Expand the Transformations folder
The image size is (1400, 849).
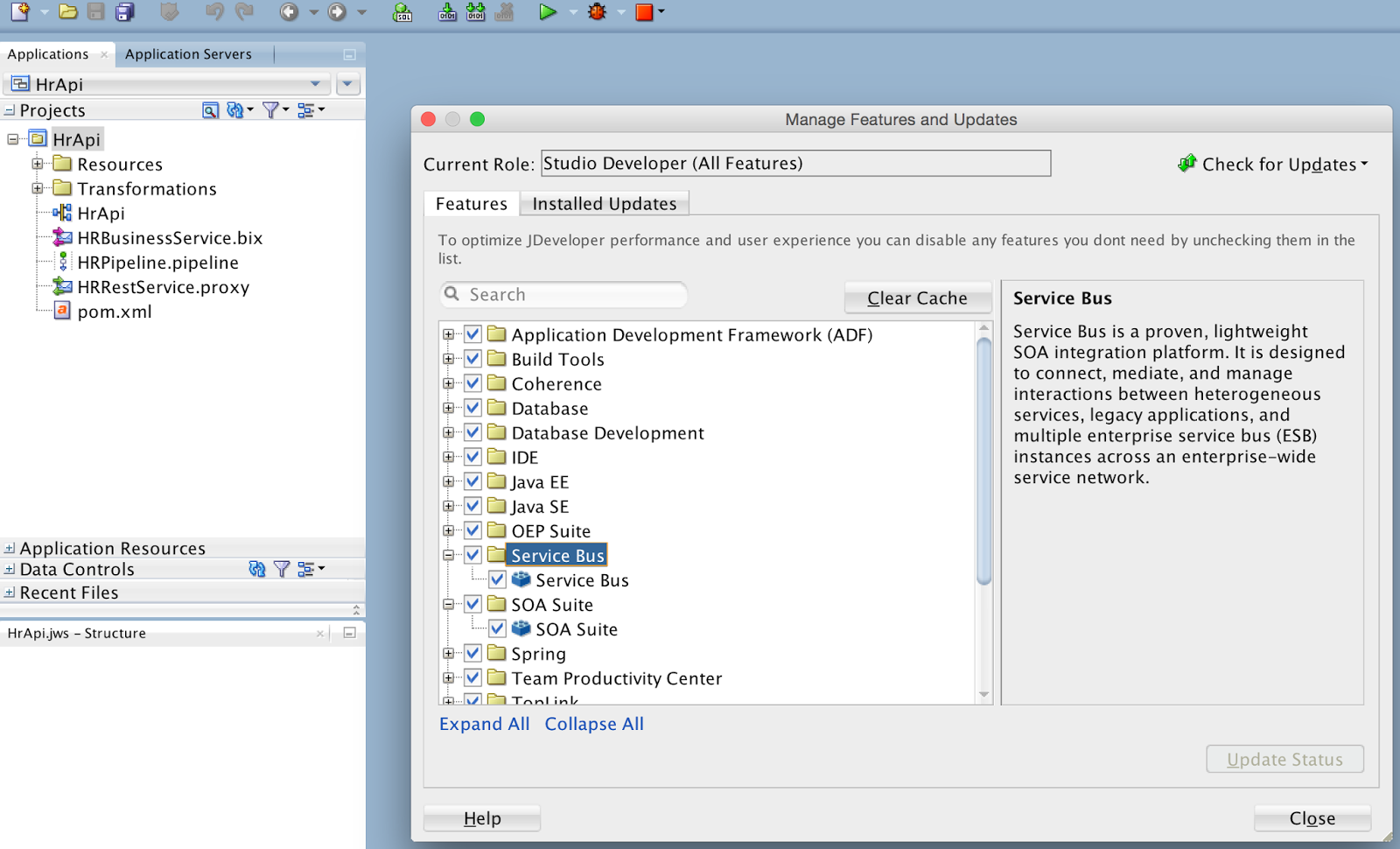(38, 188)
